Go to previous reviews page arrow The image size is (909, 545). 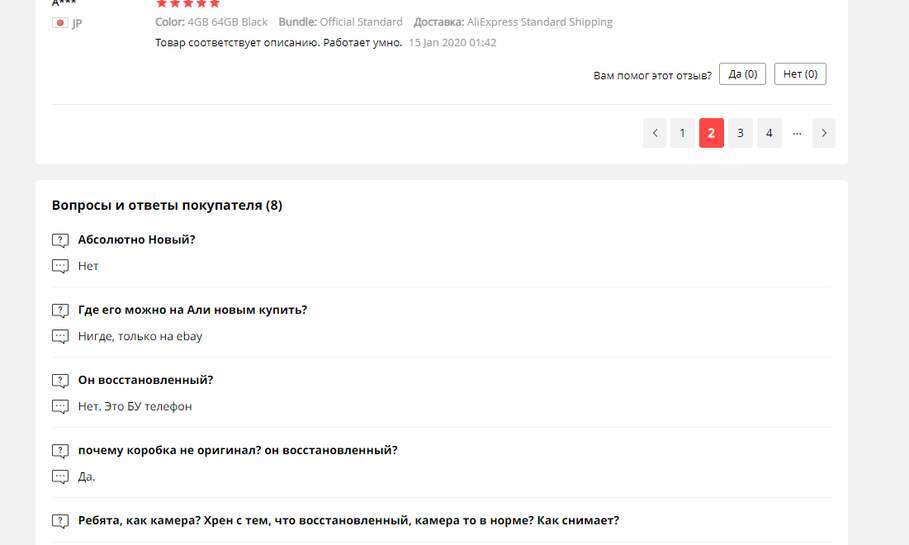pyautogui.click(x=654, y=133)
